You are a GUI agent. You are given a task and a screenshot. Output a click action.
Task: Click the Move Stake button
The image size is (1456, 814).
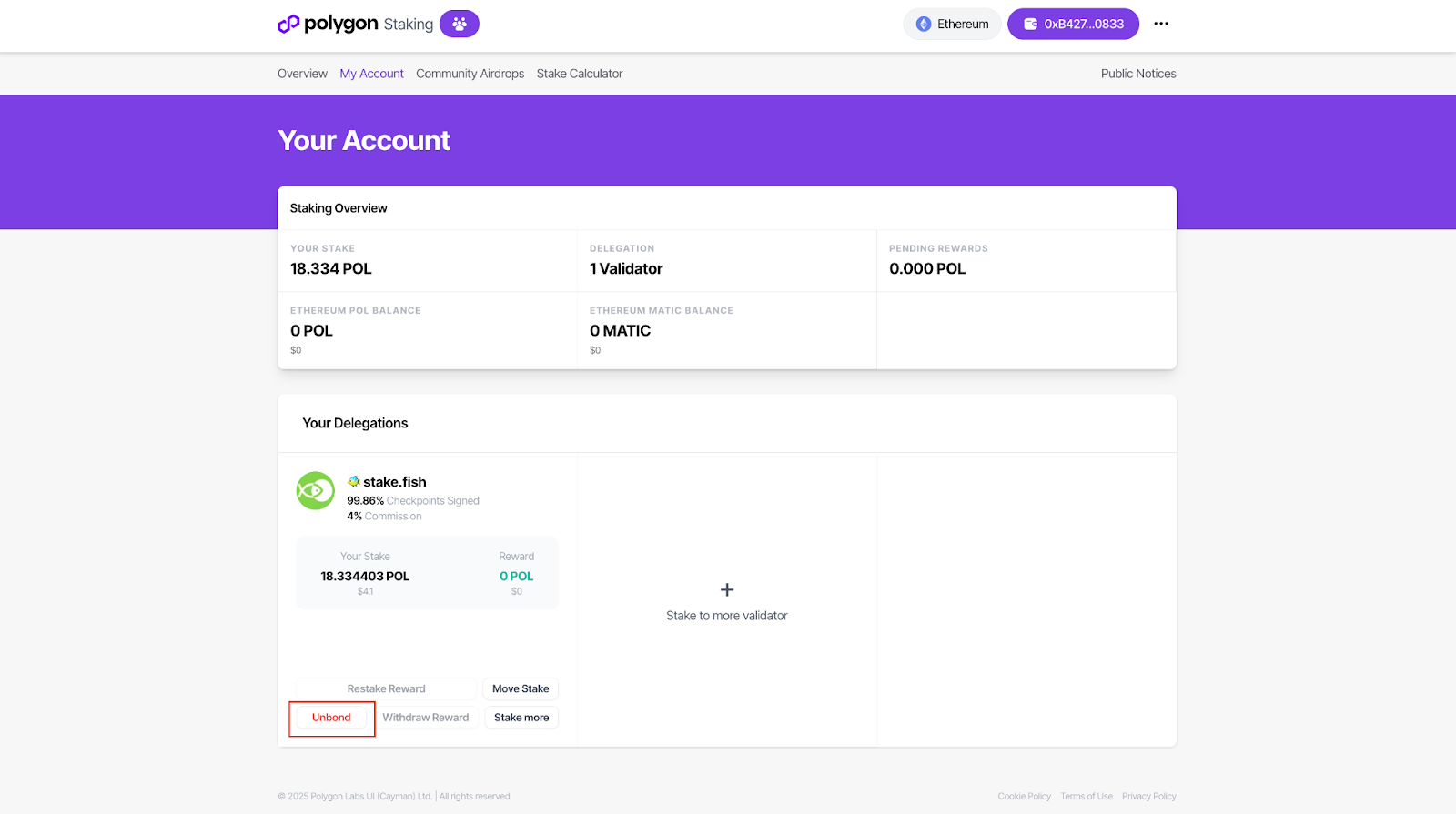tap(521, 688)
